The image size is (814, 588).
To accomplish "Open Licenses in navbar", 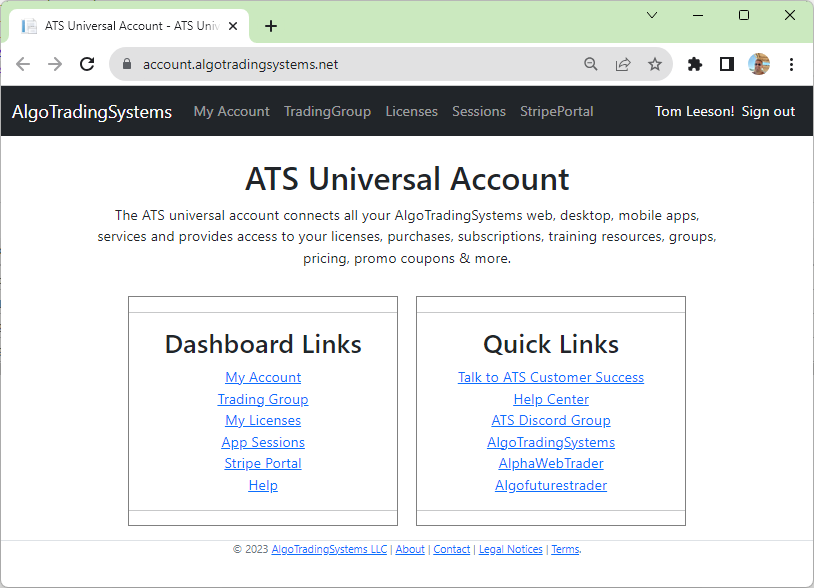I will [412, 112].
